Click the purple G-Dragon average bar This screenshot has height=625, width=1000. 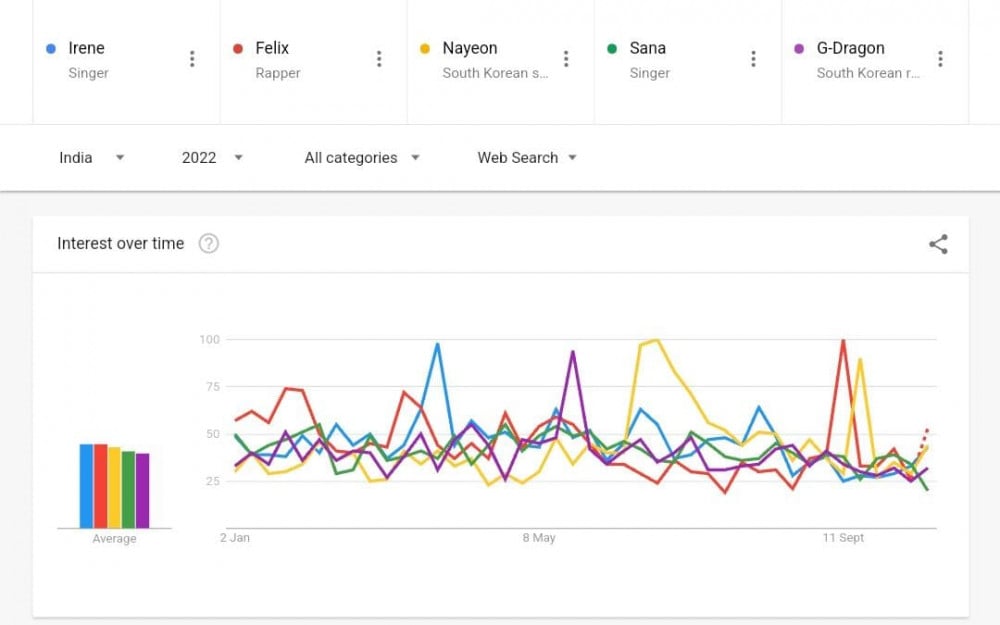pos(142,490)
